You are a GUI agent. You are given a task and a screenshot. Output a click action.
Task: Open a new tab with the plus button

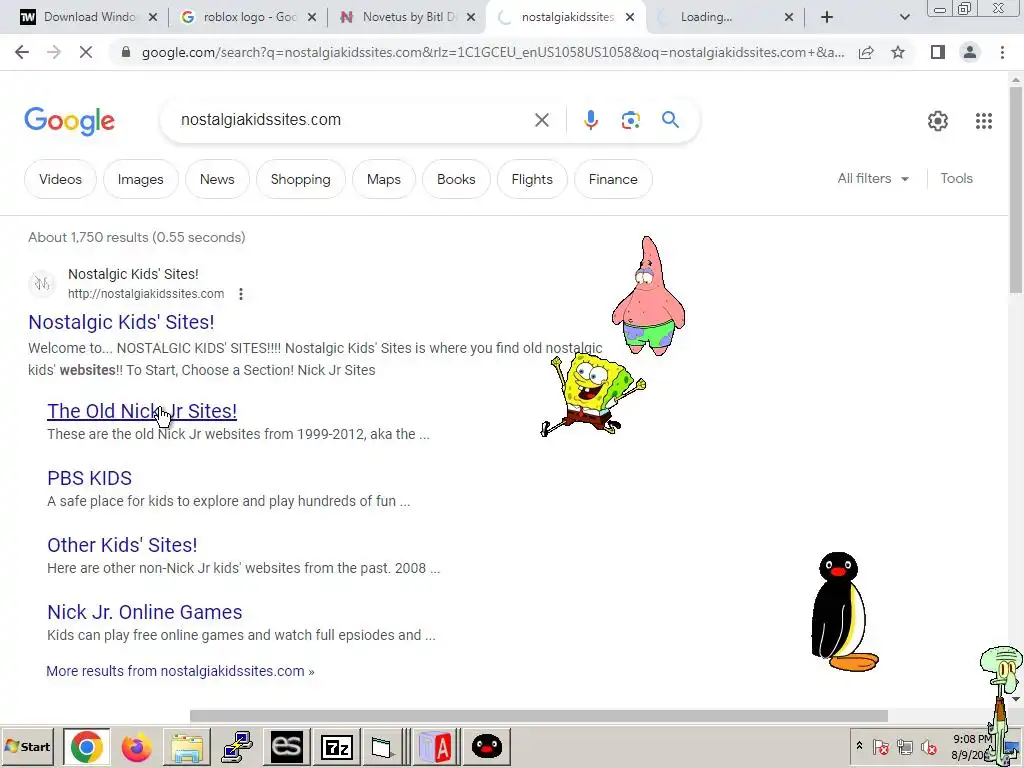(827, 18)
